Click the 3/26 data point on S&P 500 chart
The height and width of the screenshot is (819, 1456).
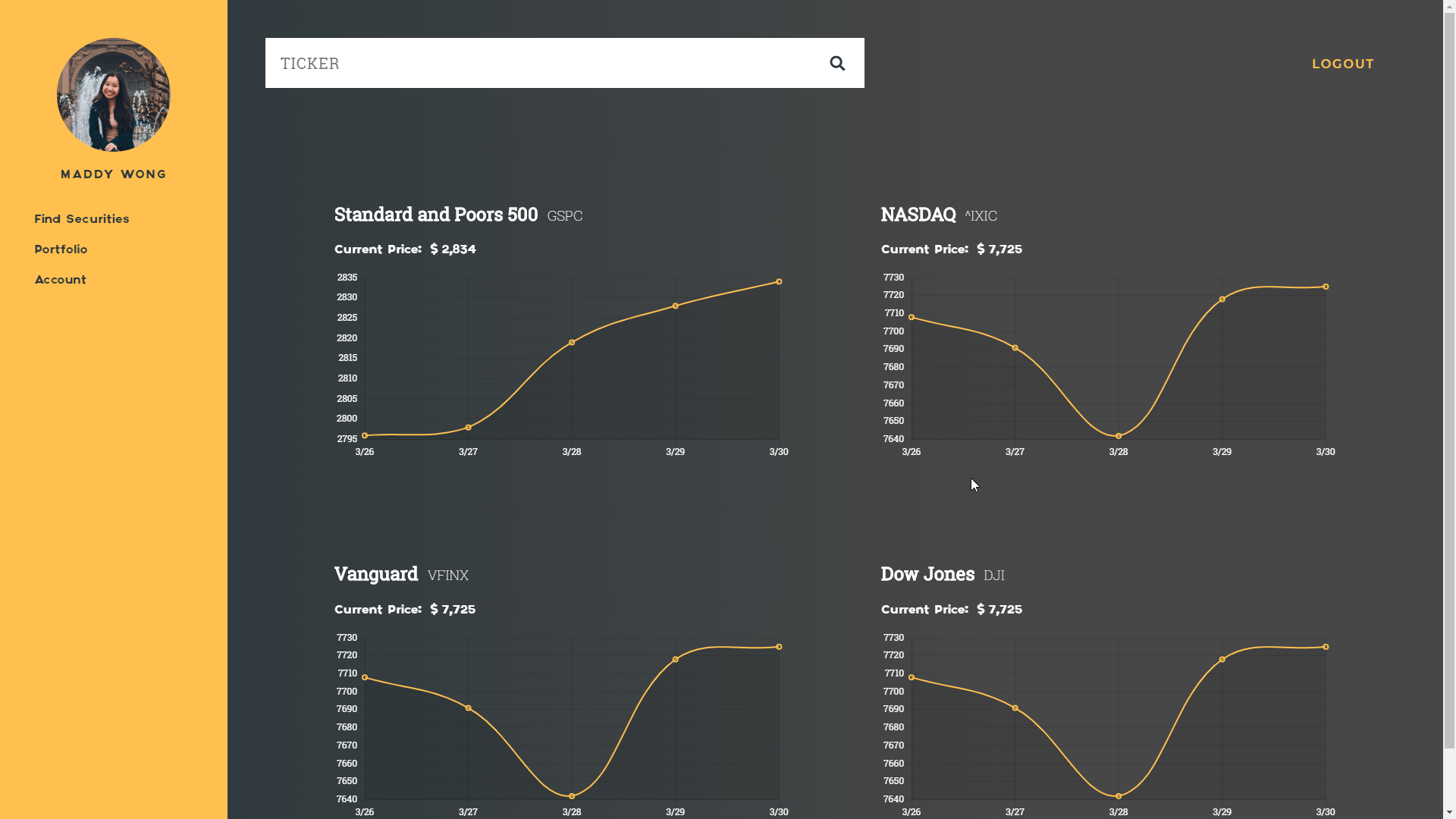coord(365,436)
